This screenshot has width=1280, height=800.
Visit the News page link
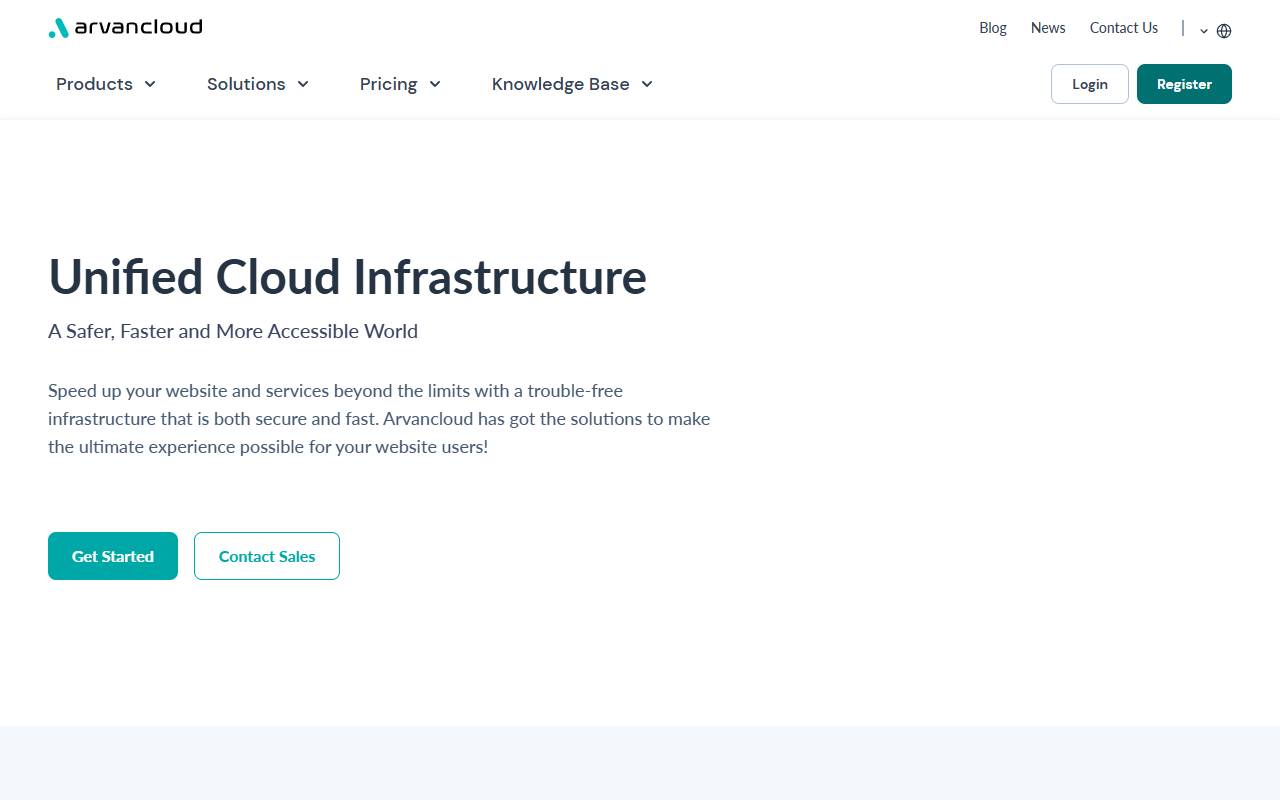1048,28
